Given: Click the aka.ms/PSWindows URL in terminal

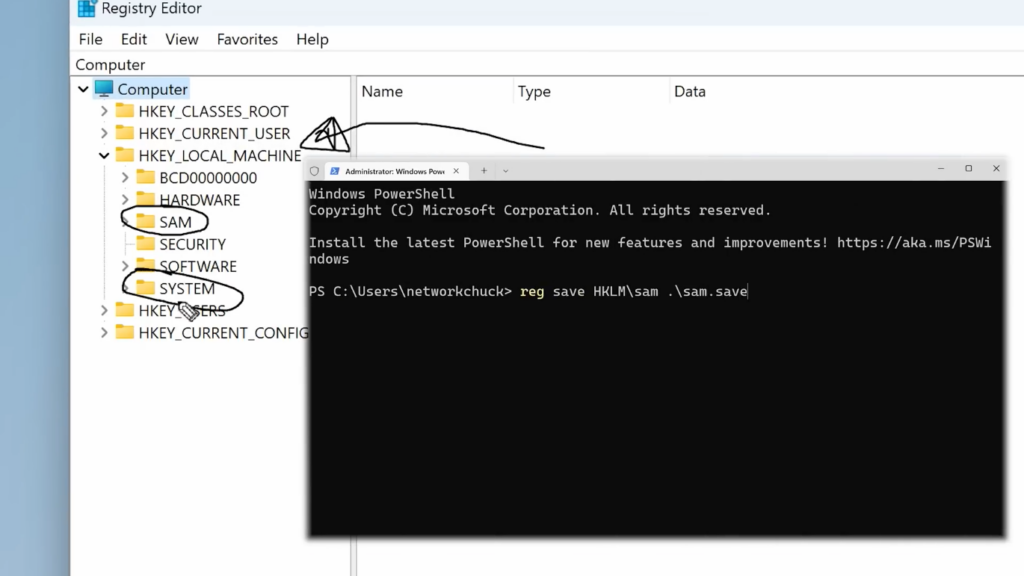Looking at the screenshot, I should point(914,243).
